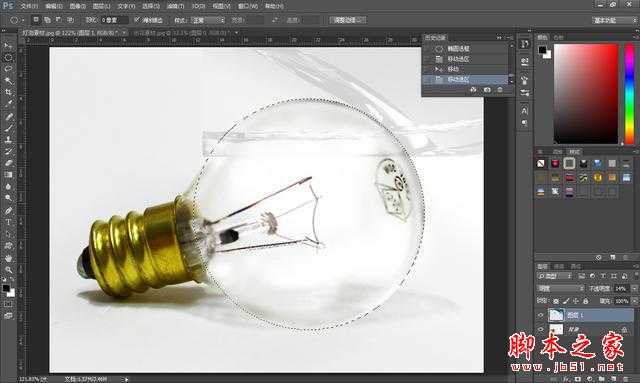Select the highlighted last history state
The height and width of the screenshot is (383, 640).
[x=465, y=80]
